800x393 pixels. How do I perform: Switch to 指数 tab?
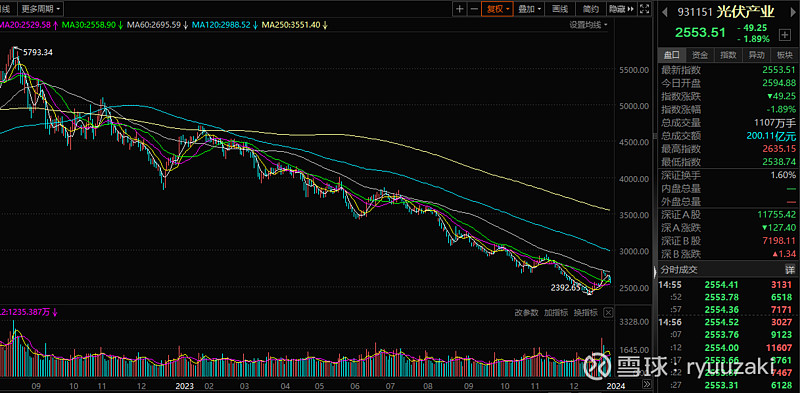[x=728, y=55]
